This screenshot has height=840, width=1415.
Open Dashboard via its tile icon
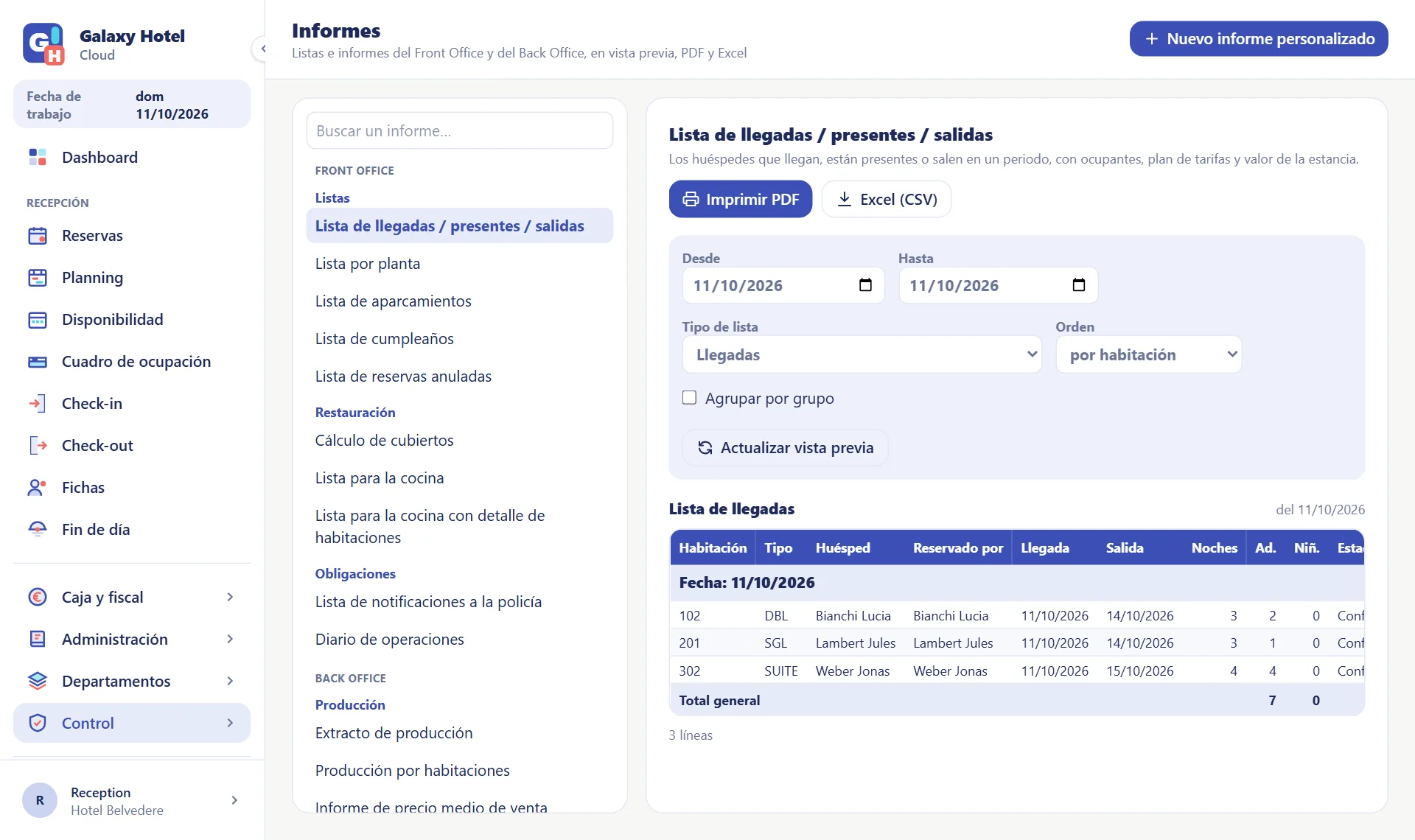click(x=38, y=157)
